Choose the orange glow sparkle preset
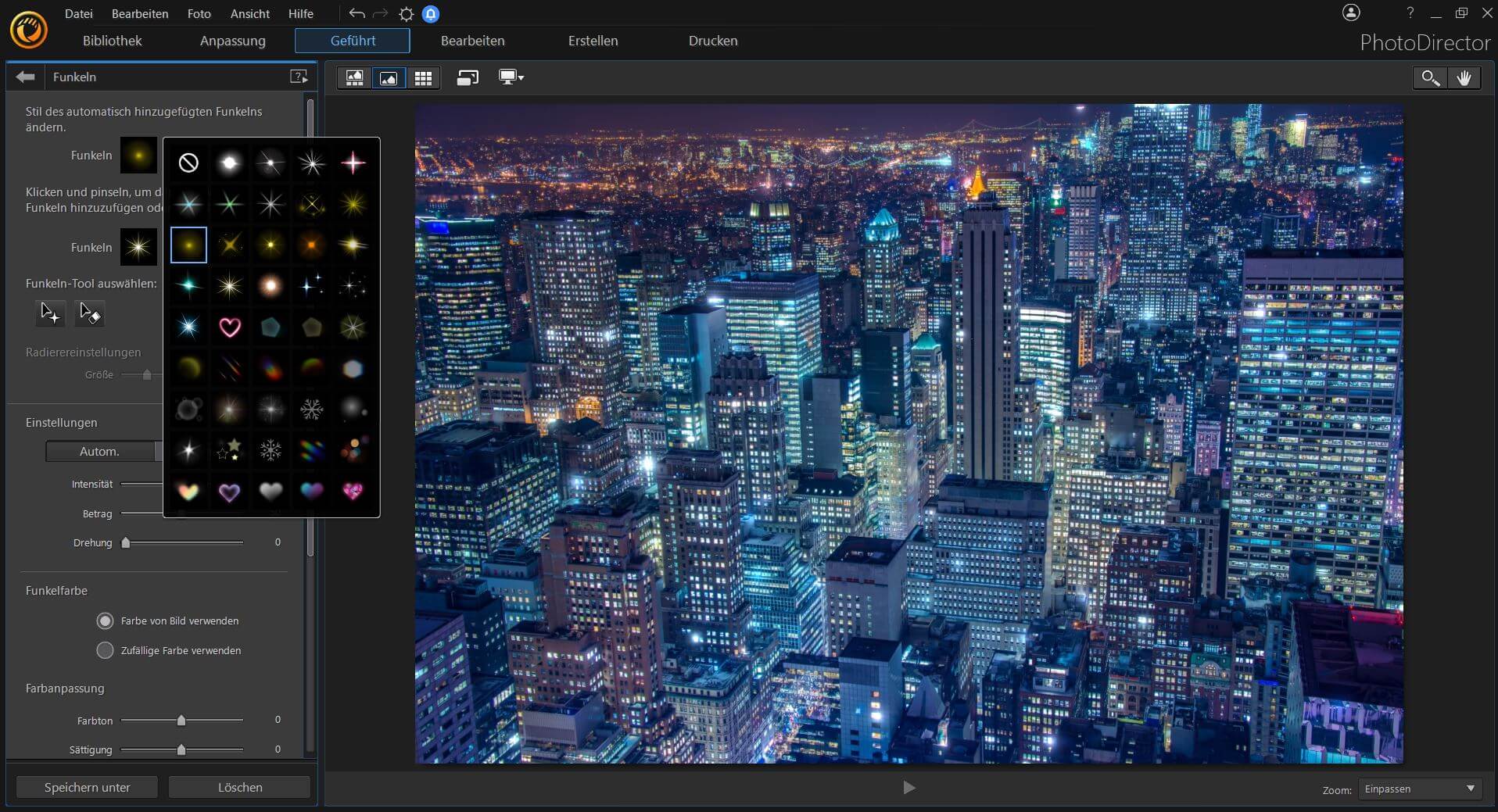The image size is (1498, 812). coord(312,245)
